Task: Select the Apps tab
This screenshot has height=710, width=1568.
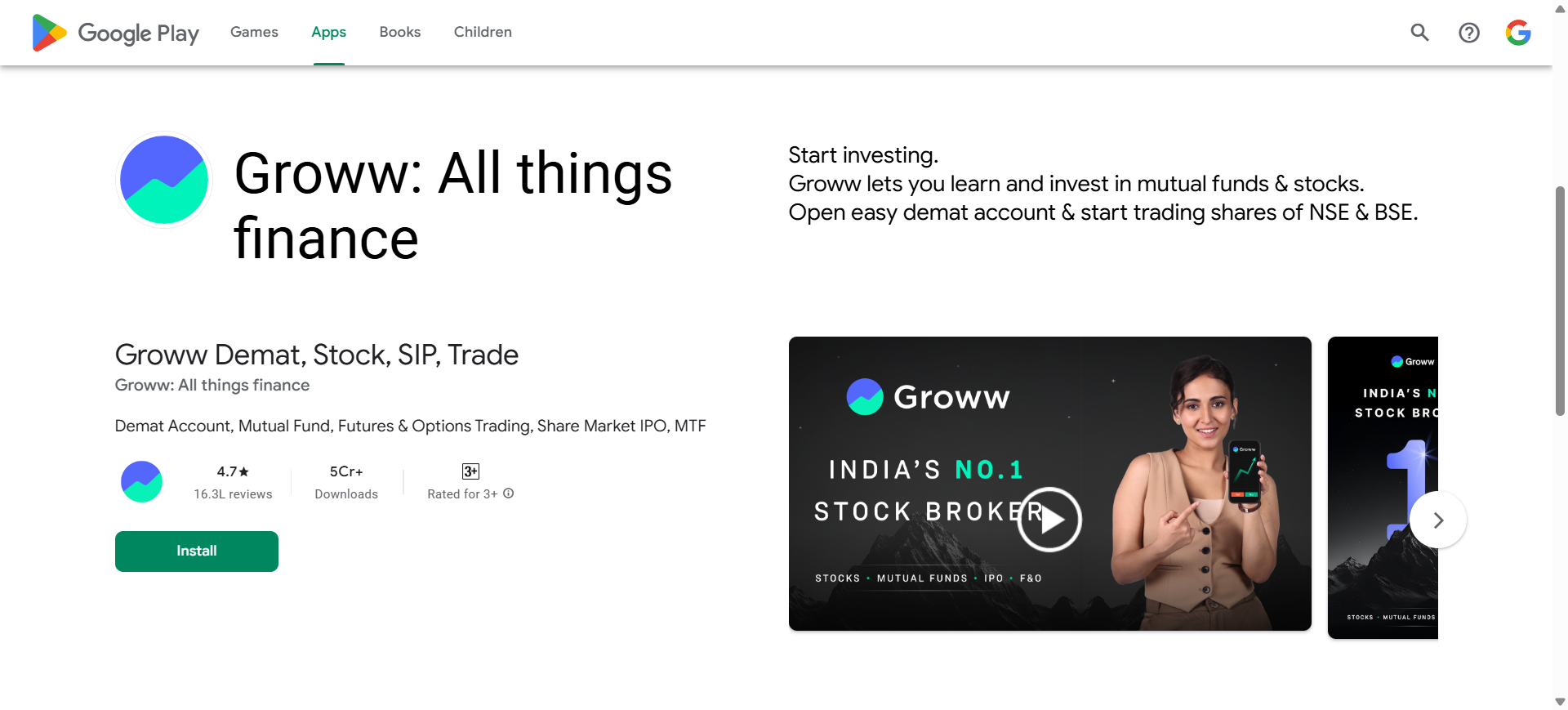Action: [328, 32]
